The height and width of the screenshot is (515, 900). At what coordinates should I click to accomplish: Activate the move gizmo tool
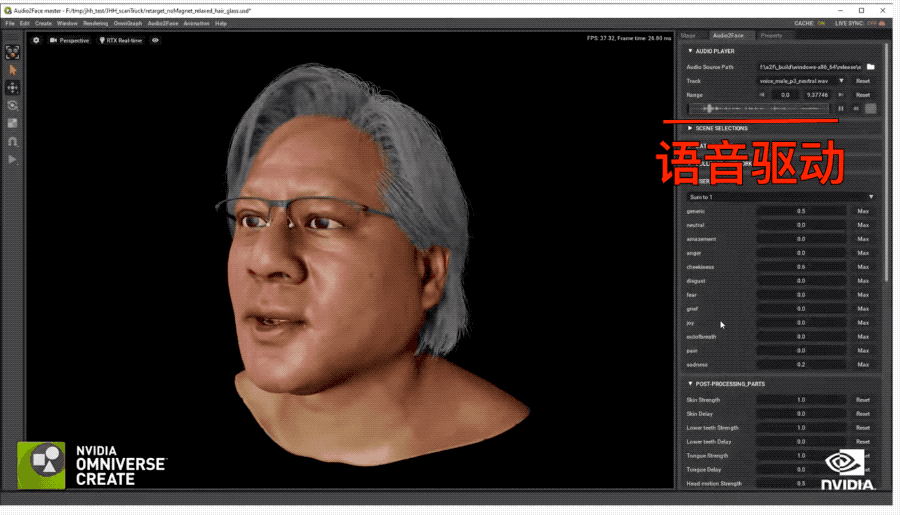click(13, 88)
